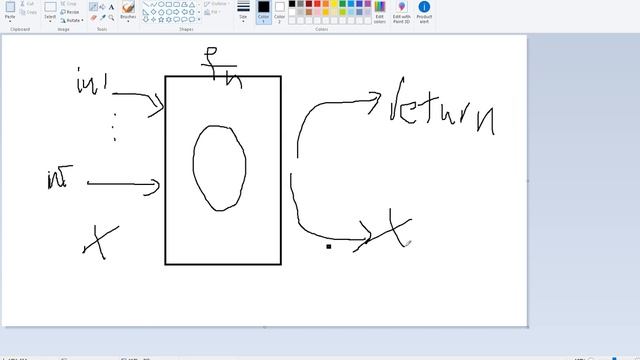Click the Brushes tool icon
The image size is (640, 360).
pos(128,7)
